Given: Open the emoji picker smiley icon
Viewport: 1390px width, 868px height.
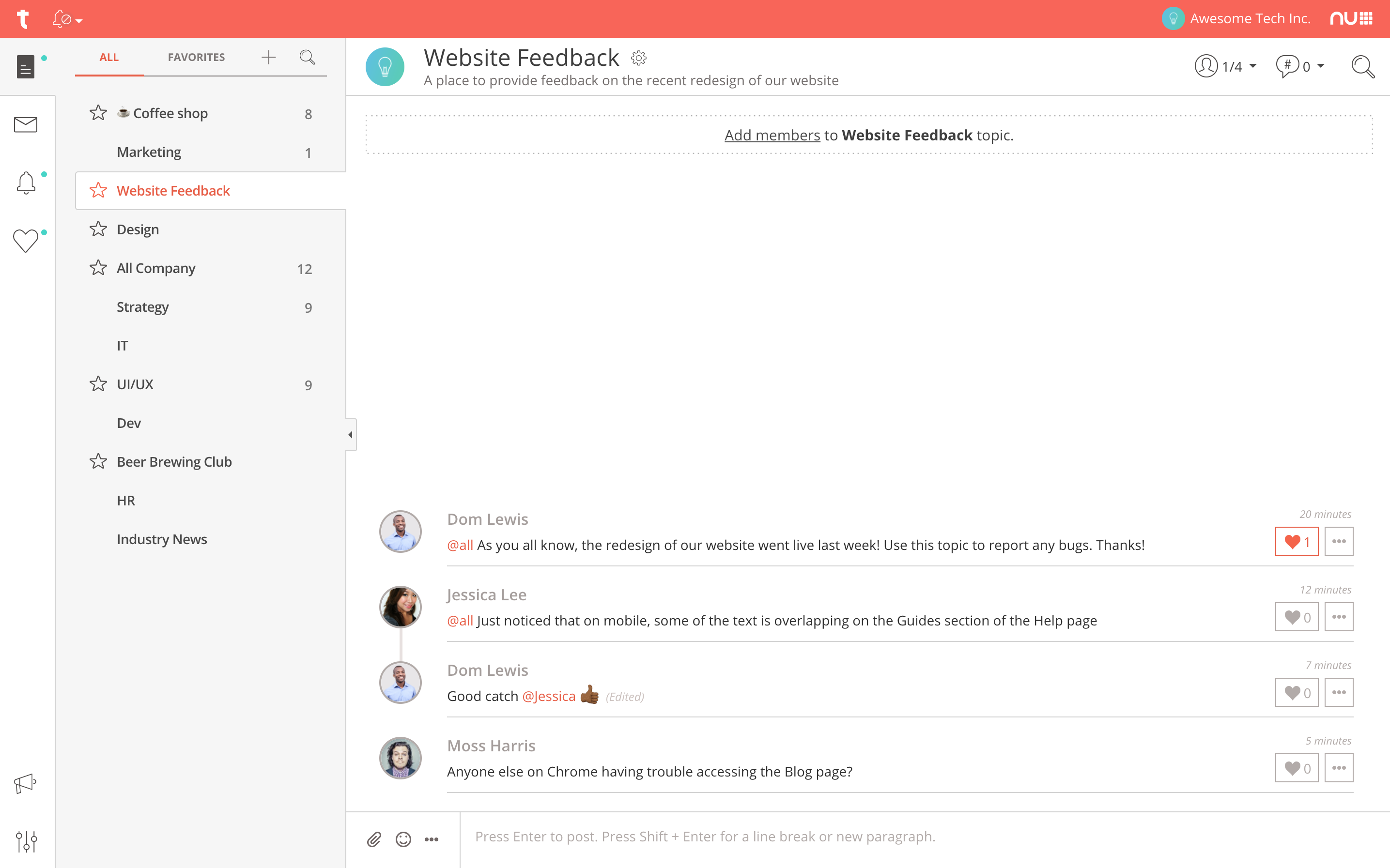Looking at the screenshot, I should click(x=403, y=839).
